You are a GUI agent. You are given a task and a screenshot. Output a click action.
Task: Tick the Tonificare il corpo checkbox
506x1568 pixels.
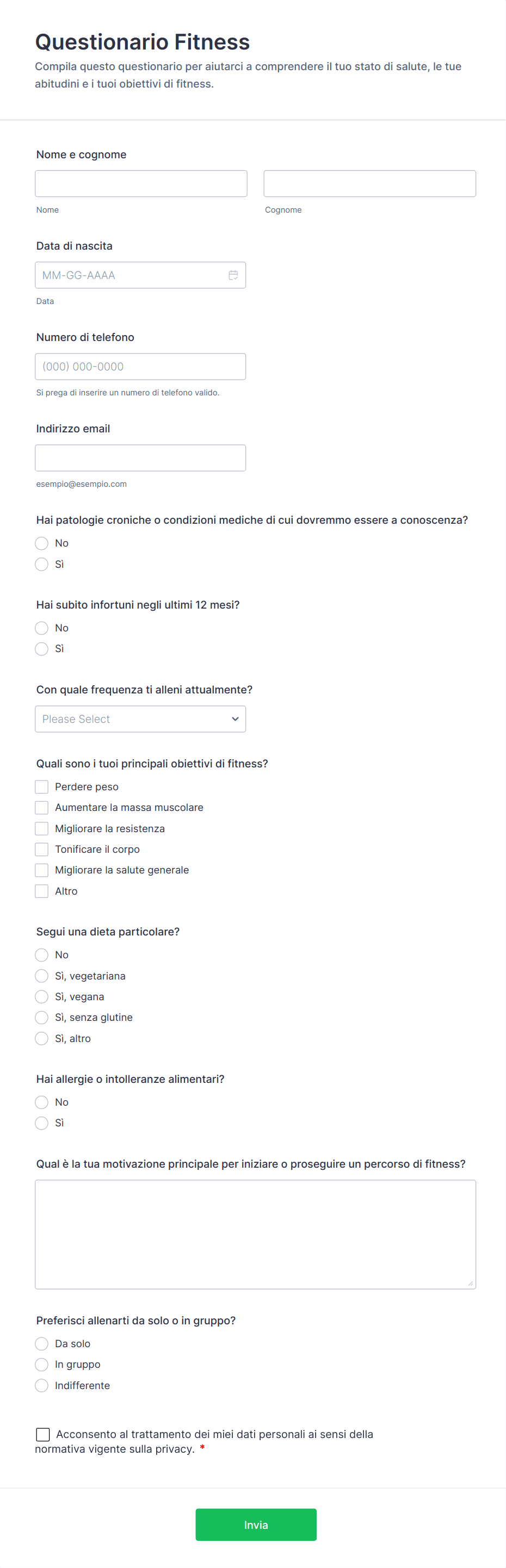(x=41, y=849)
